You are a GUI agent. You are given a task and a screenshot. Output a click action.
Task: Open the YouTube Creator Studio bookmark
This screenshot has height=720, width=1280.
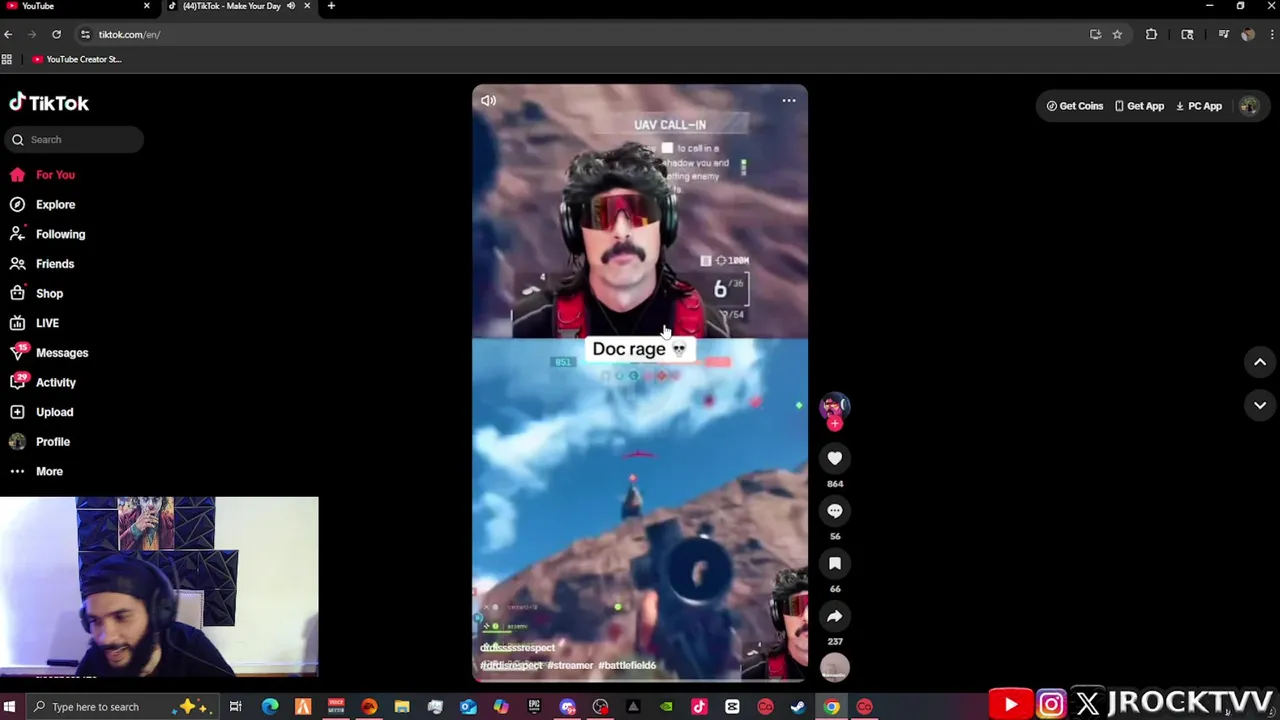[x=77, y=59]
